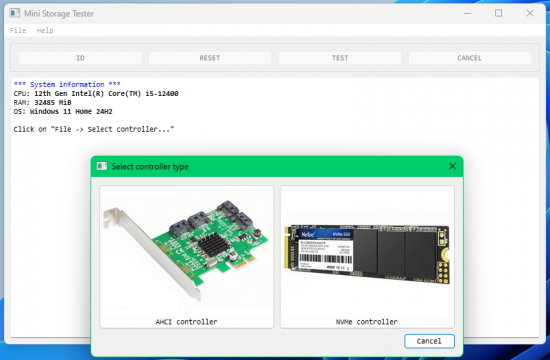550x360 pixels.
Task: Click the 'File -> Select controller...' hint text
Action: 94,129
